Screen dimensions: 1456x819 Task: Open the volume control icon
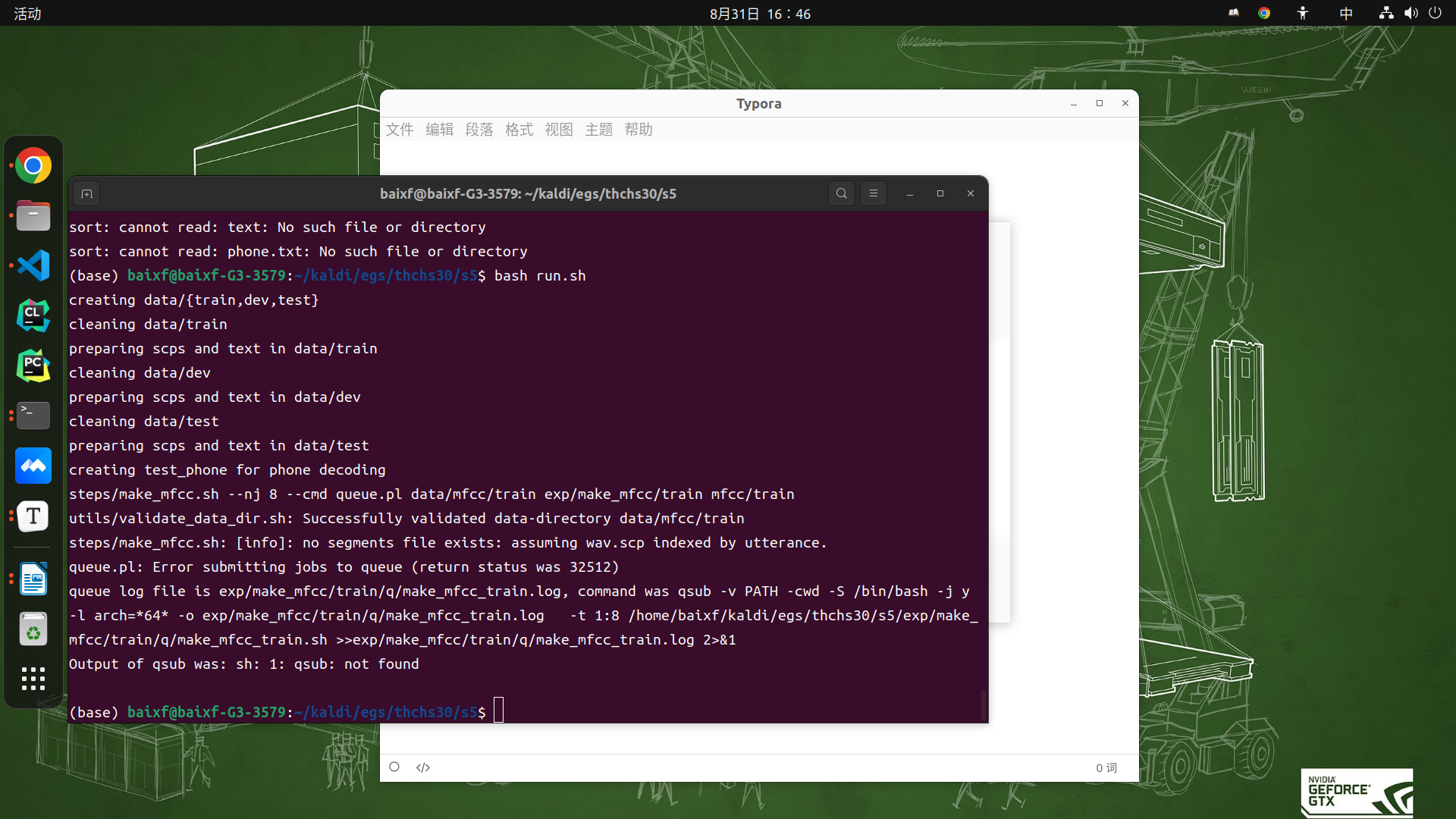point(1410,13)
